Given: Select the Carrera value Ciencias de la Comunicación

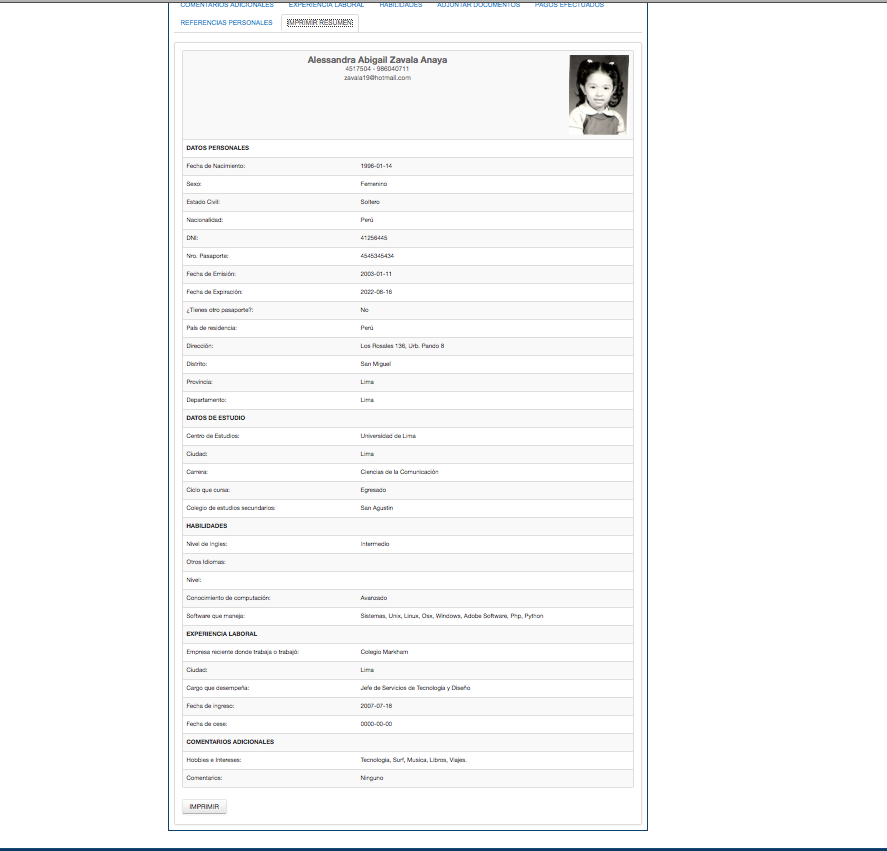Looking at the screenshot, I should tap(399, 472).
